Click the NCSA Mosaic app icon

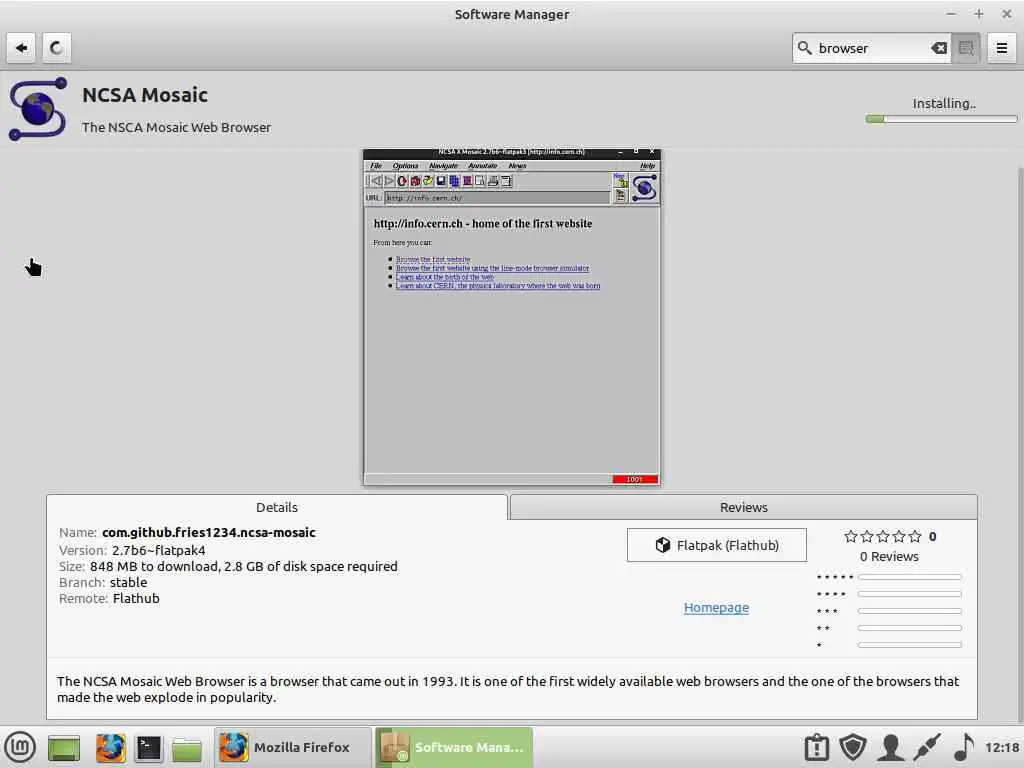[38, 109]
